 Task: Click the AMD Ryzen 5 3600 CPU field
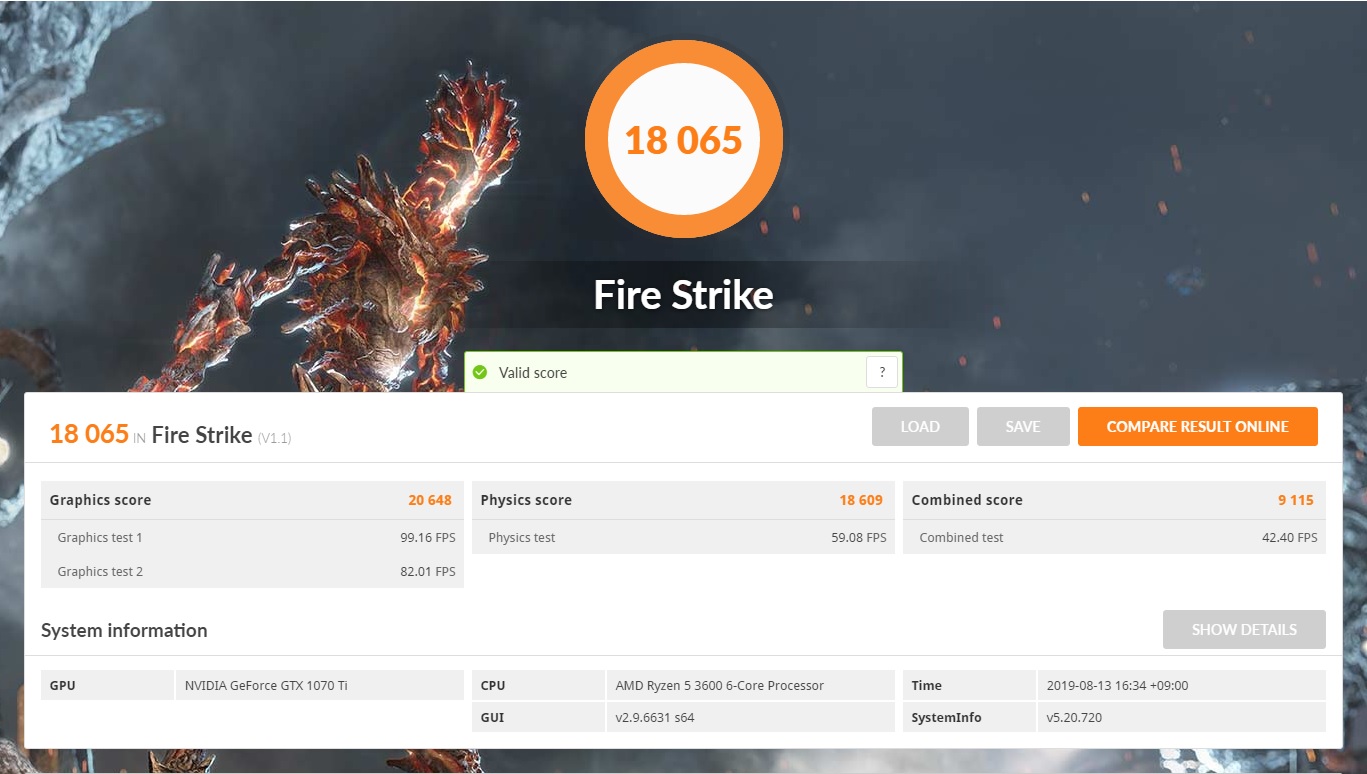click(749, 686)
